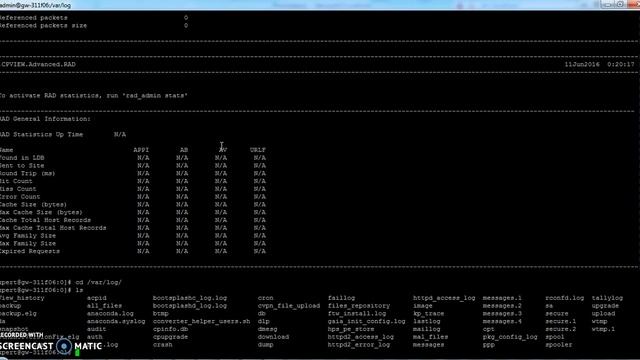Click the anaconda.log file name
Viewport: 640px width, 360px height.
(110, 313)
